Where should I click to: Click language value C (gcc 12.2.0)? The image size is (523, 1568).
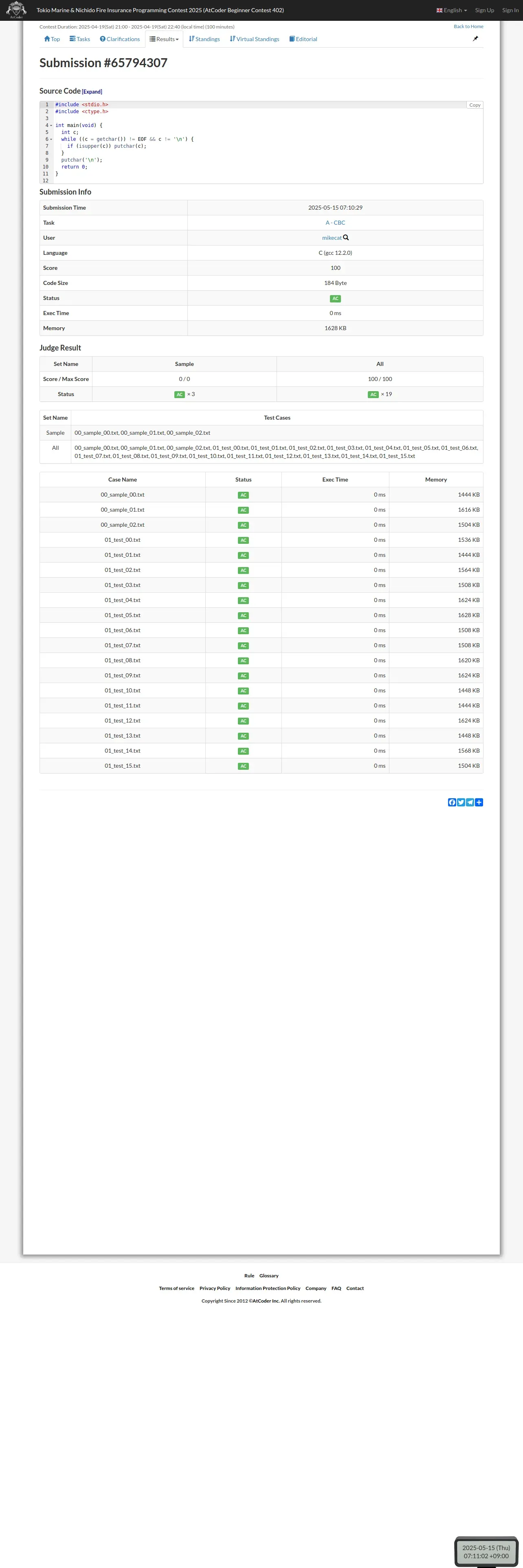[336, 253]
